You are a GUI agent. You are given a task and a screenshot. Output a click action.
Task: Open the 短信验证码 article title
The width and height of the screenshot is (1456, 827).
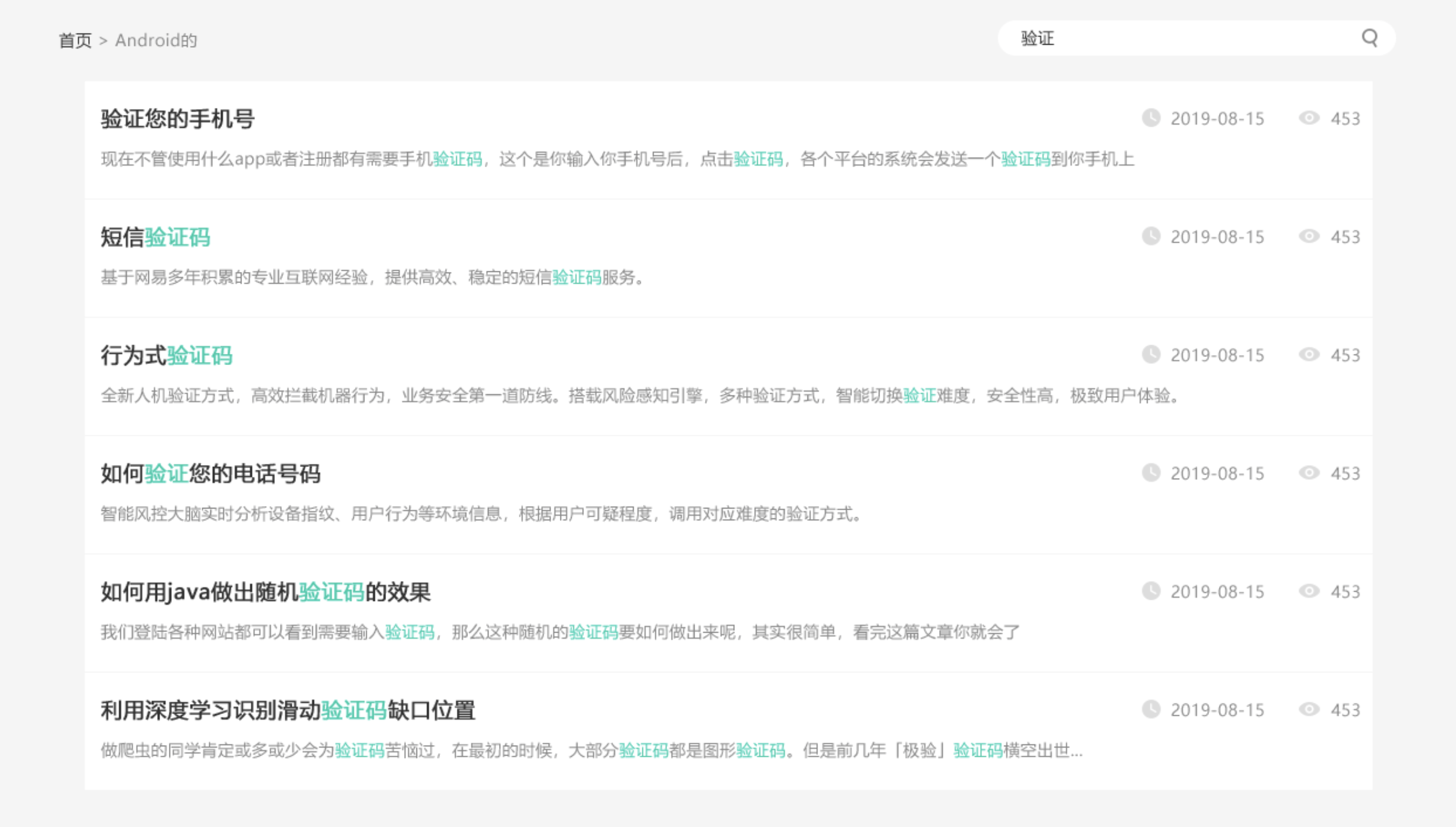[155, 237]
